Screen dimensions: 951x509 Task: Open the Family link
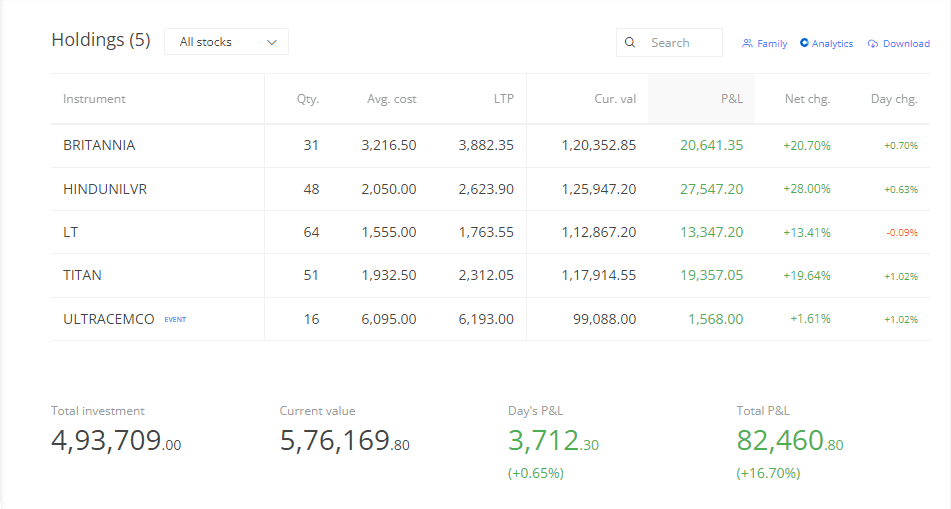pos(765,44)
